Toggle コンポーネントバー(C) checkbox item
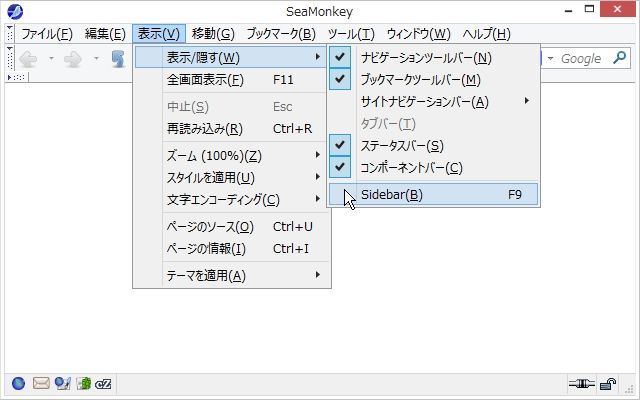Viewport: 640px width, 400px height. (x=434, y=168)
